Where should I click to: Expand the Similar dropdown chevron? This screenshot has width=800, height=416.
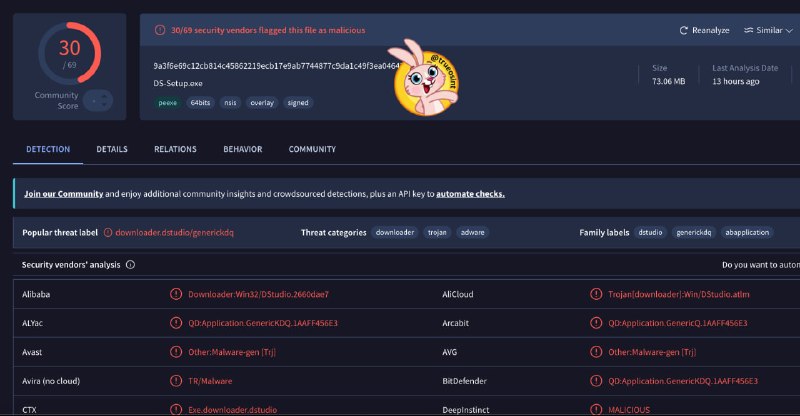pyautogui.click(x=789, y=31)
